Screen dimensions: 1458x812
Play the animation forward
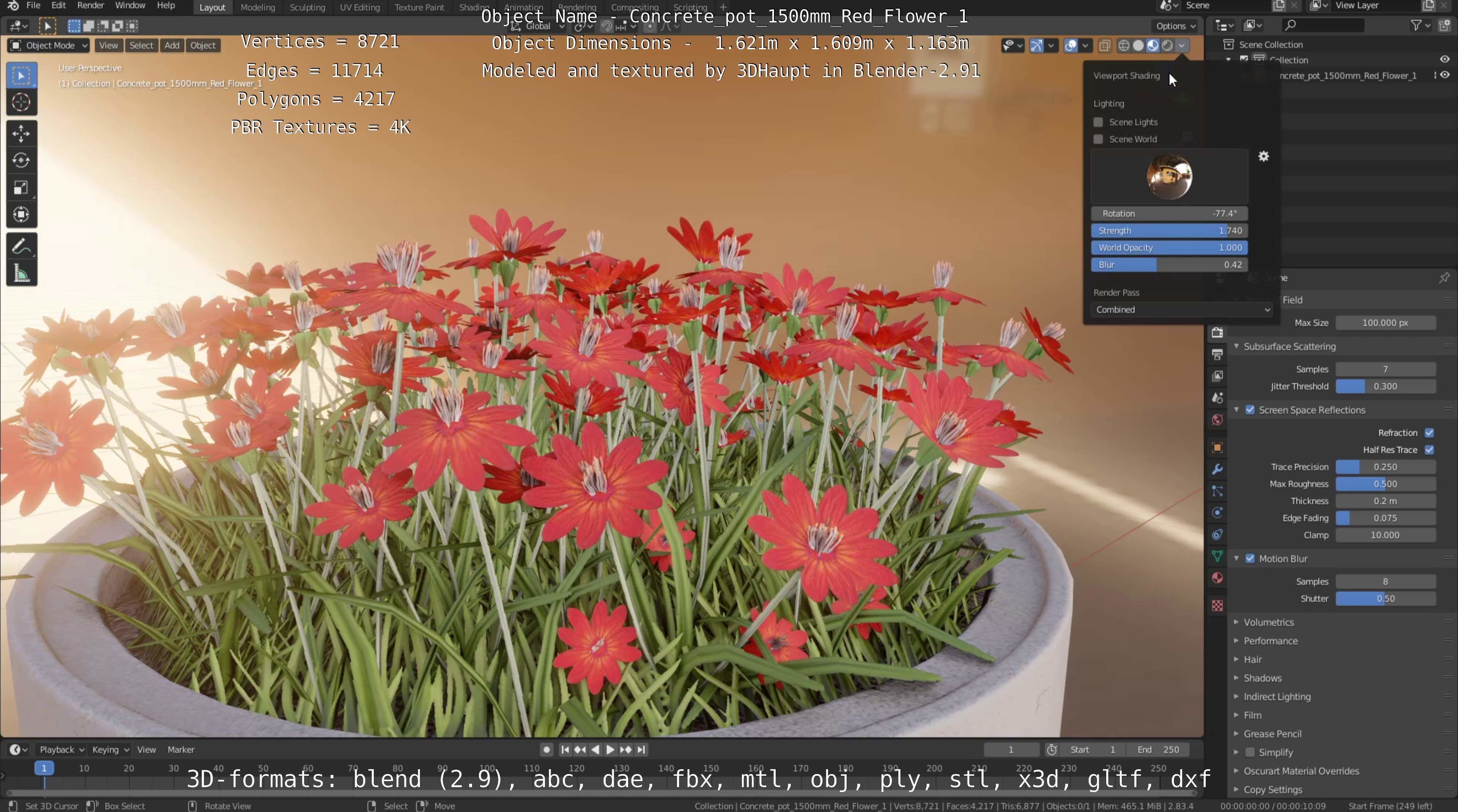click(610, 750)
